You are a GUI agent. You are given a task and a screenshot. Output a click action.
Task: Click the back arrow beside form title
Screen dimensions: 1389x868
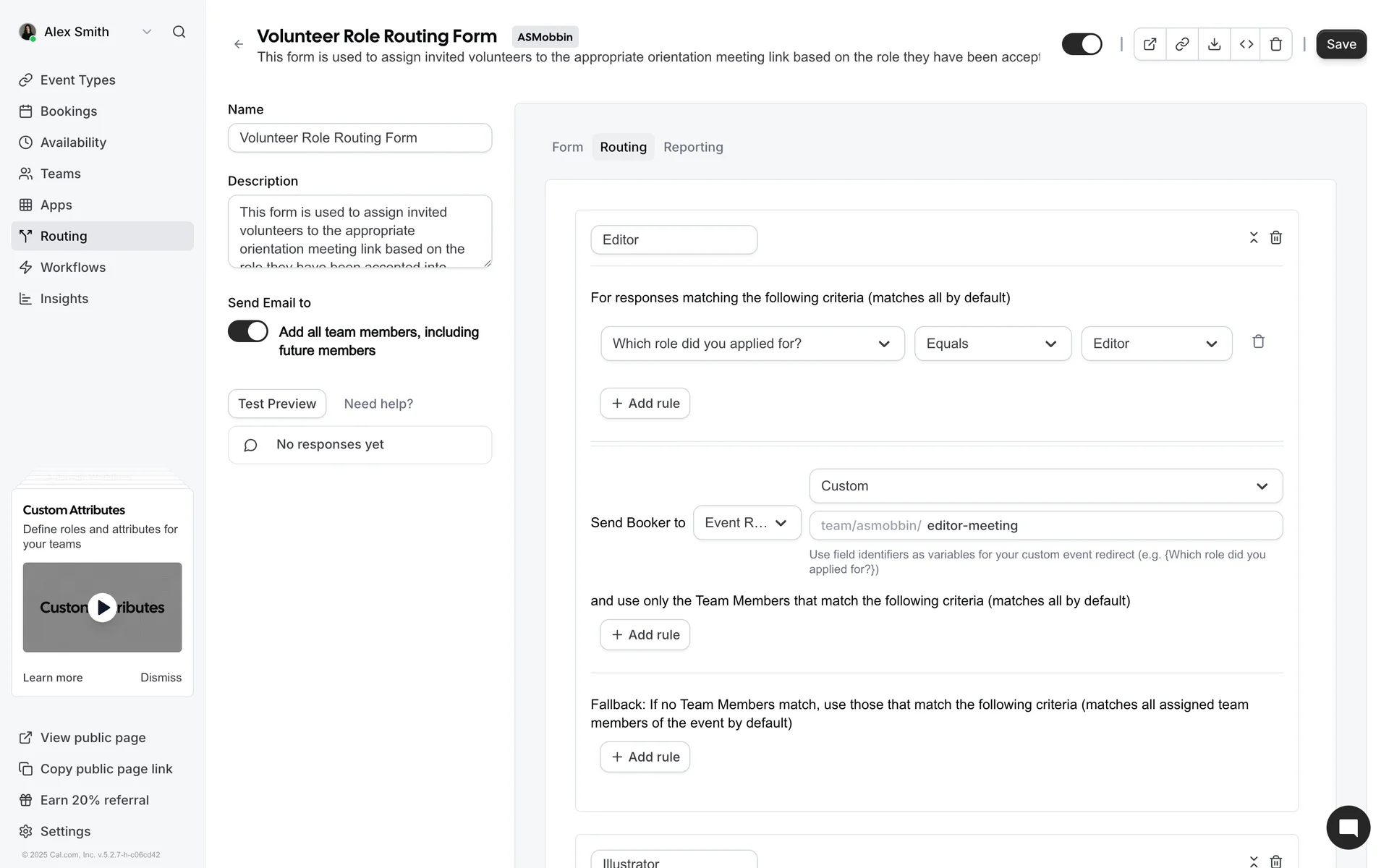[x=239, y=44]
